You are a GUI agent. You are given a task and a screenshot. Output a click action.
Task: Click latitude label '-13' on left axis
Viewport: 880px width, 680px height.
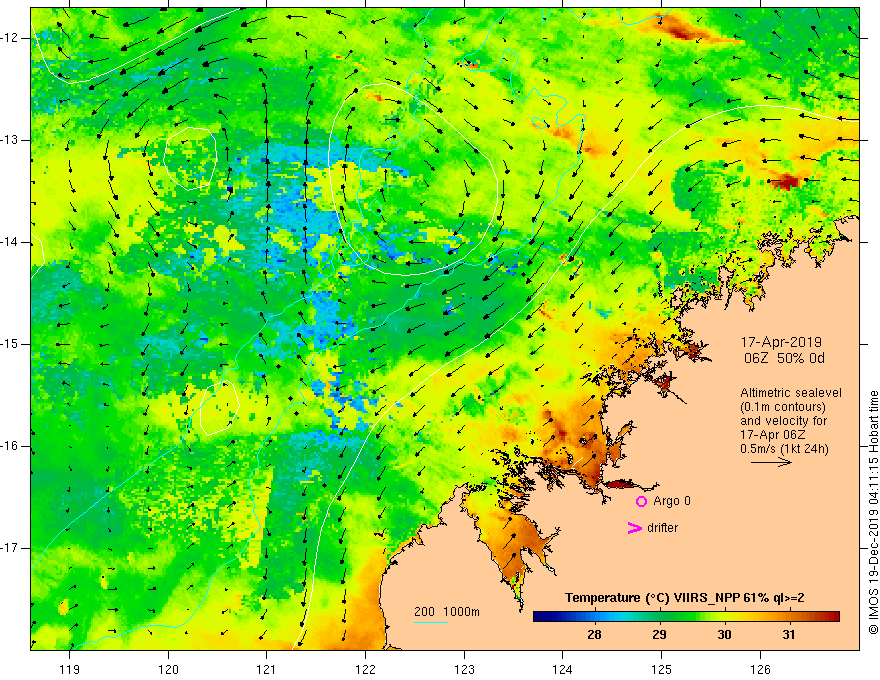[11, 140]
